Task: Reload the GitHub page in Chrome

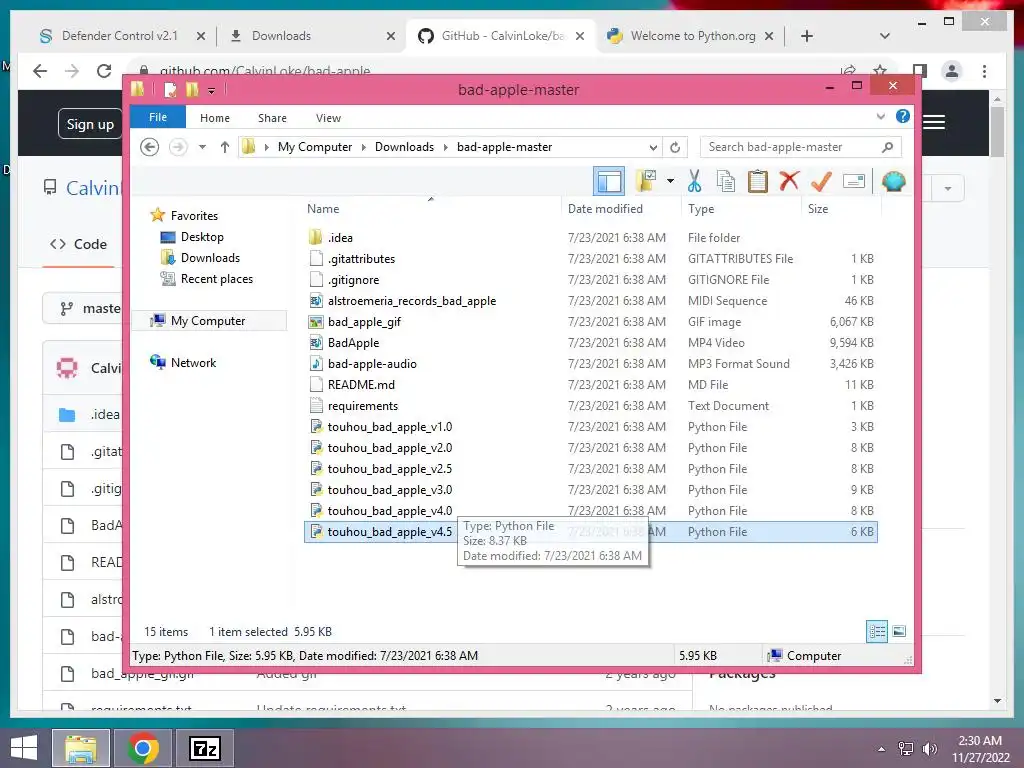Action: coord(104,71)
